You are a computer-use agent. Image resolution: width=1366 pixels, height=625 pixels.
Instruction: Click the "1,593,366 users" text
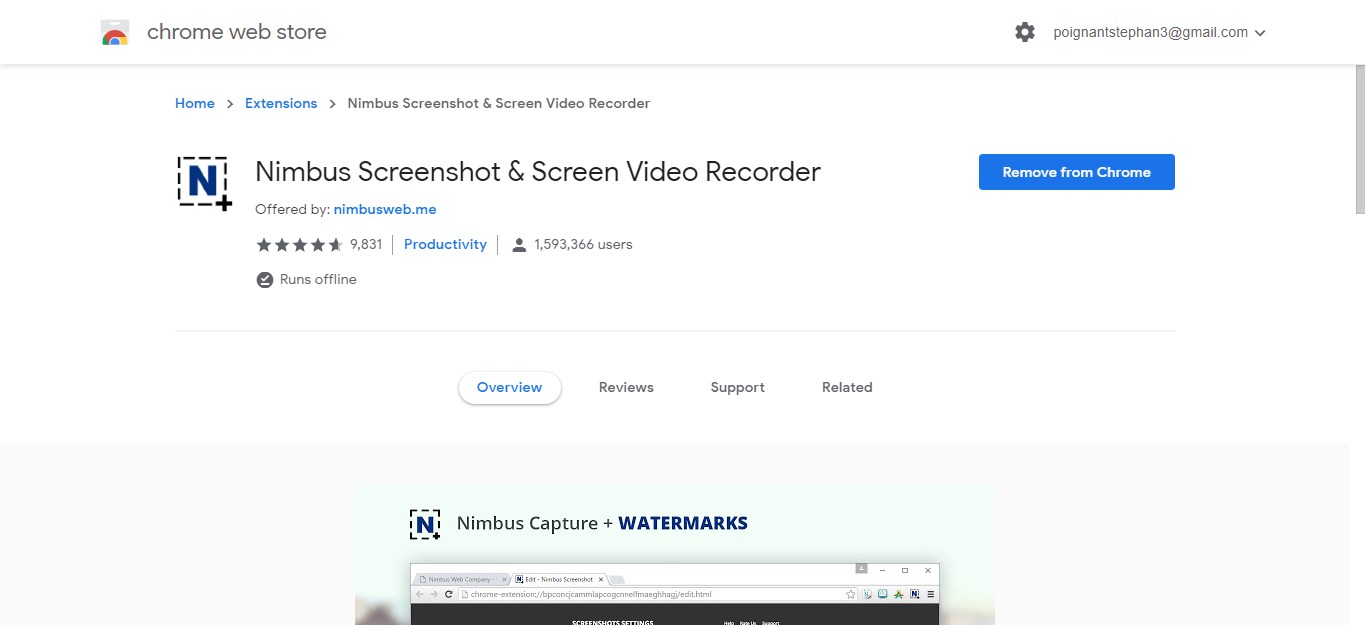click(x=584, y=245)
